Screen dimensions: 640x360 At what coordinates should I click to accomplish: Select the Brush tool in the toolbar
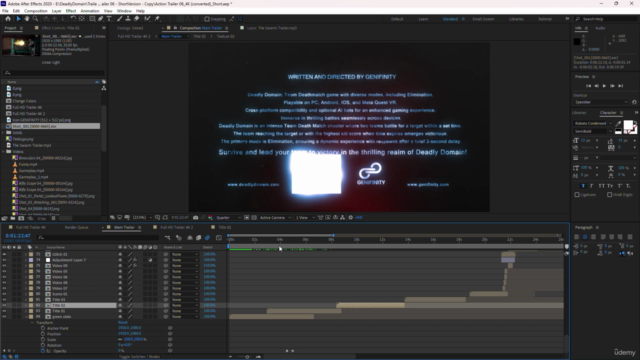click(x=120, y=19)
